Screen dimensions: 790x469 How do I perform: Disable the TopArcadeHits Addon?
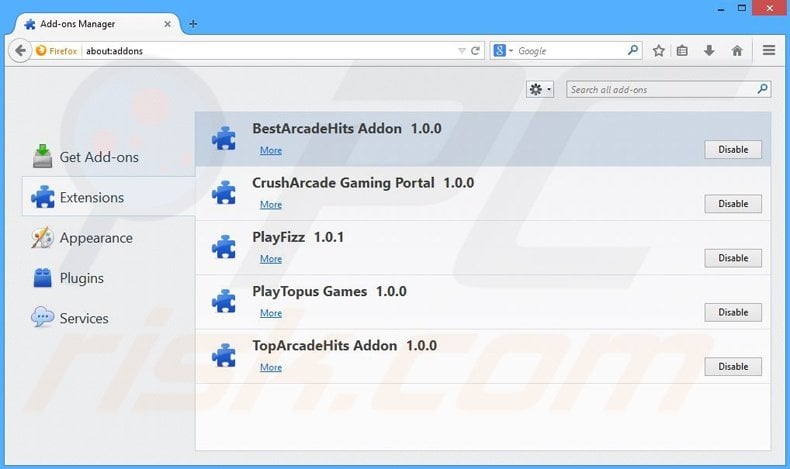733,367
